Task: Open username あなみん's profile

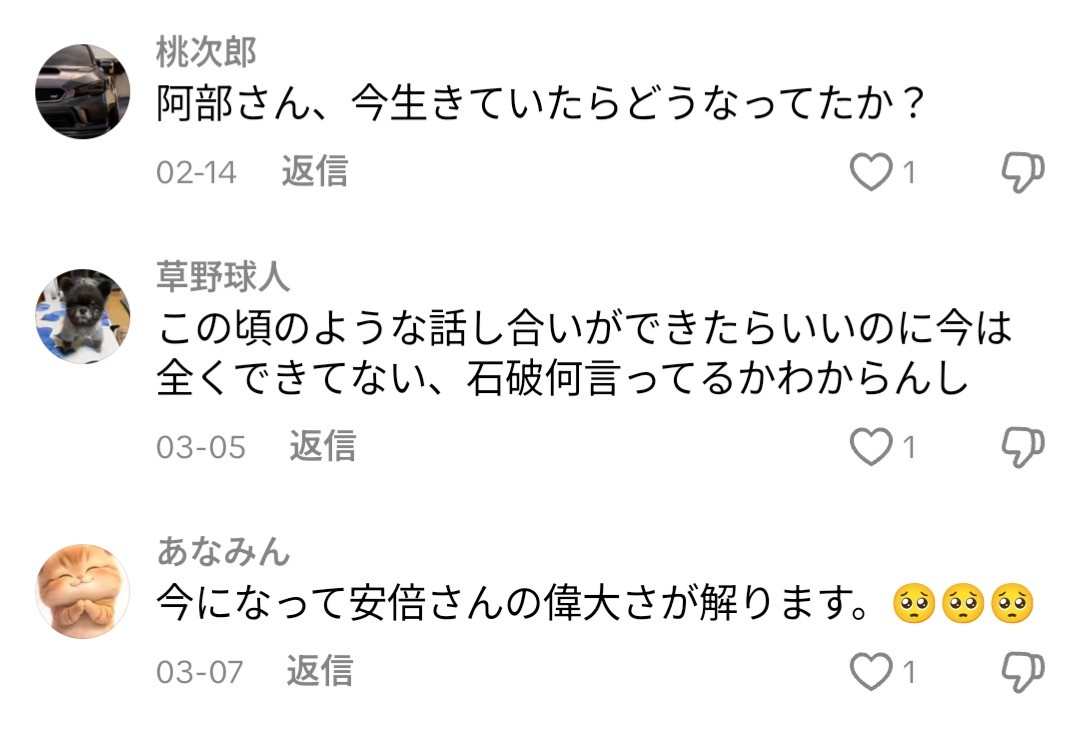Action: pos(223,550)
